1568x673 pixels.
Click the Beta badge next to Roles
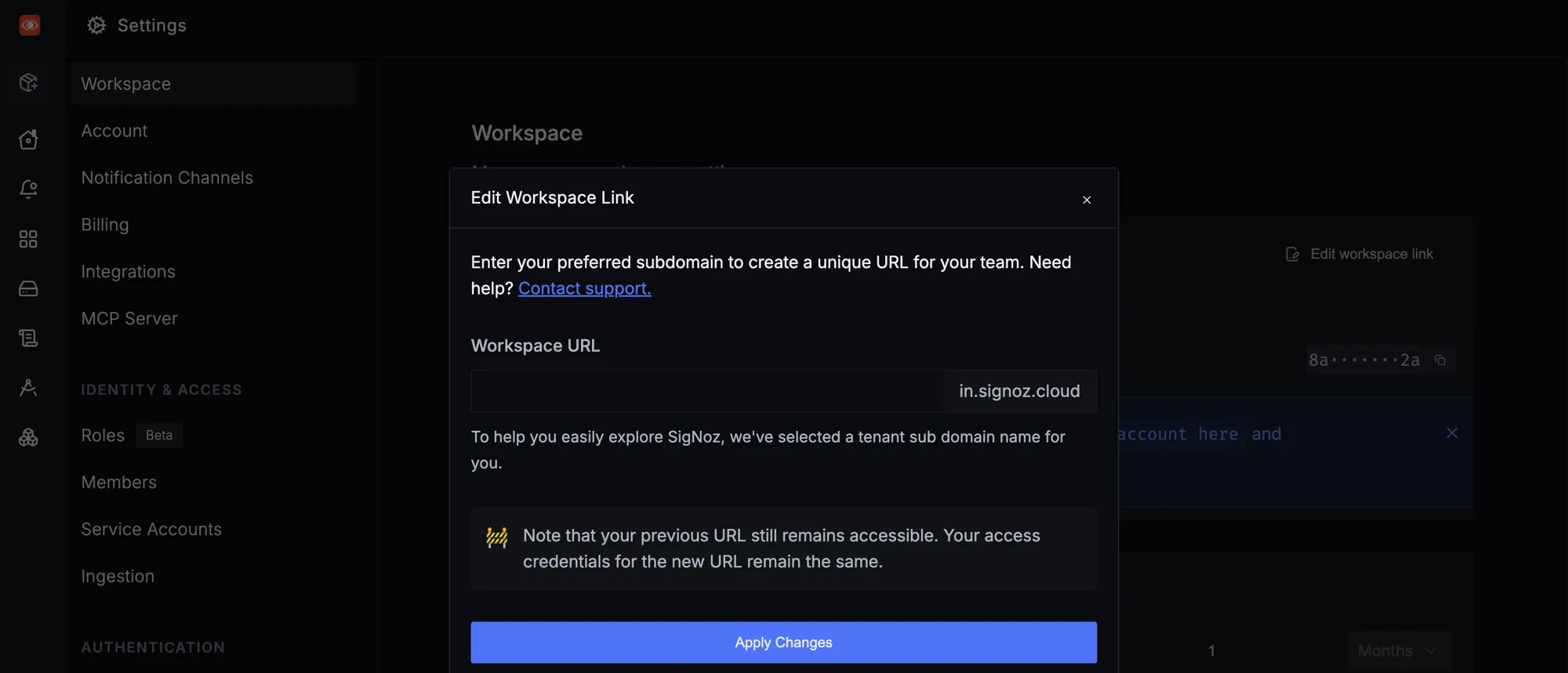pyautogui.click(x=159, y=436)
